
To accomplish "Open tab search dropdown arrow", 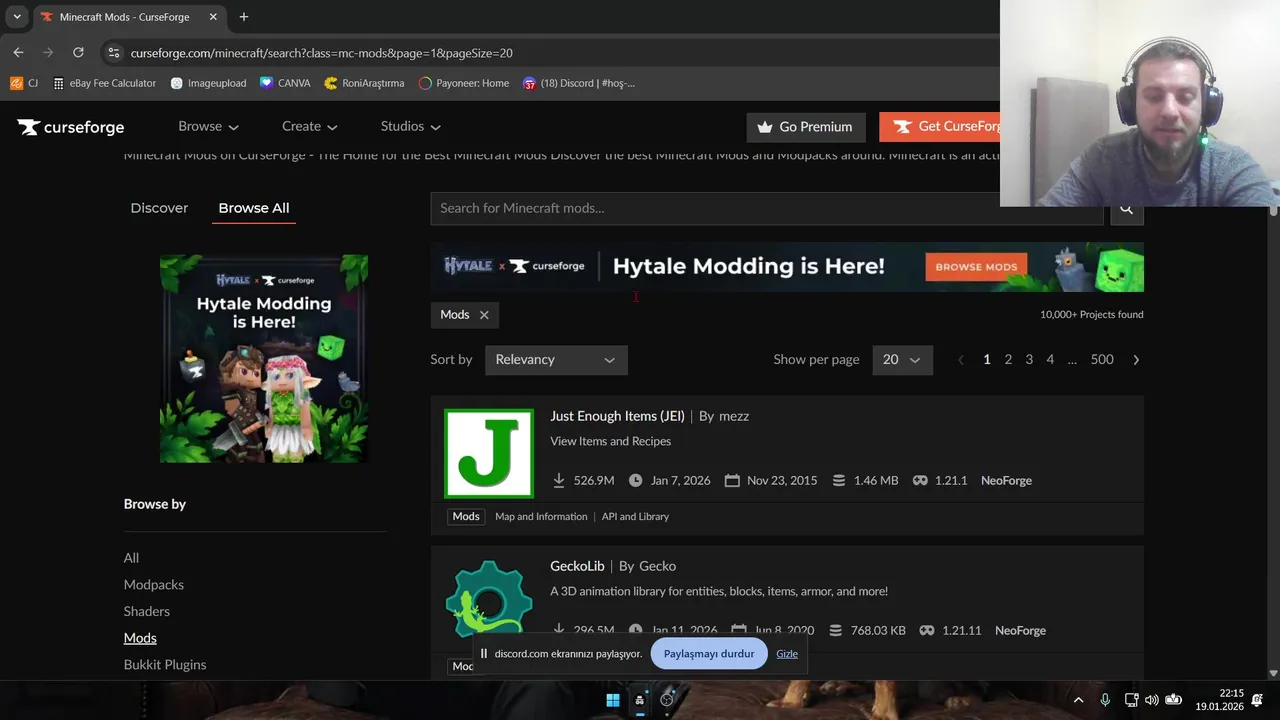I will click(x=17, y=17).
